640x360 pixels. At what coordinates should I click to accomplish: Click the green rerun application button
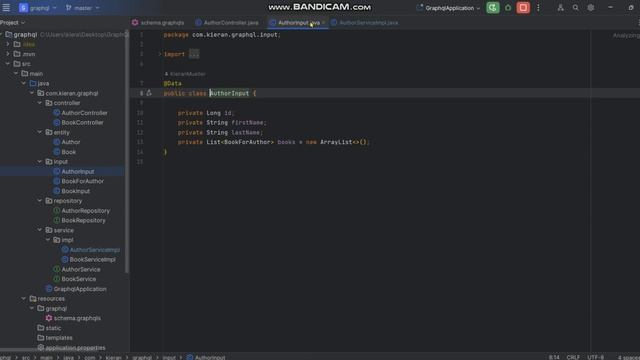(x=493, y=8)
